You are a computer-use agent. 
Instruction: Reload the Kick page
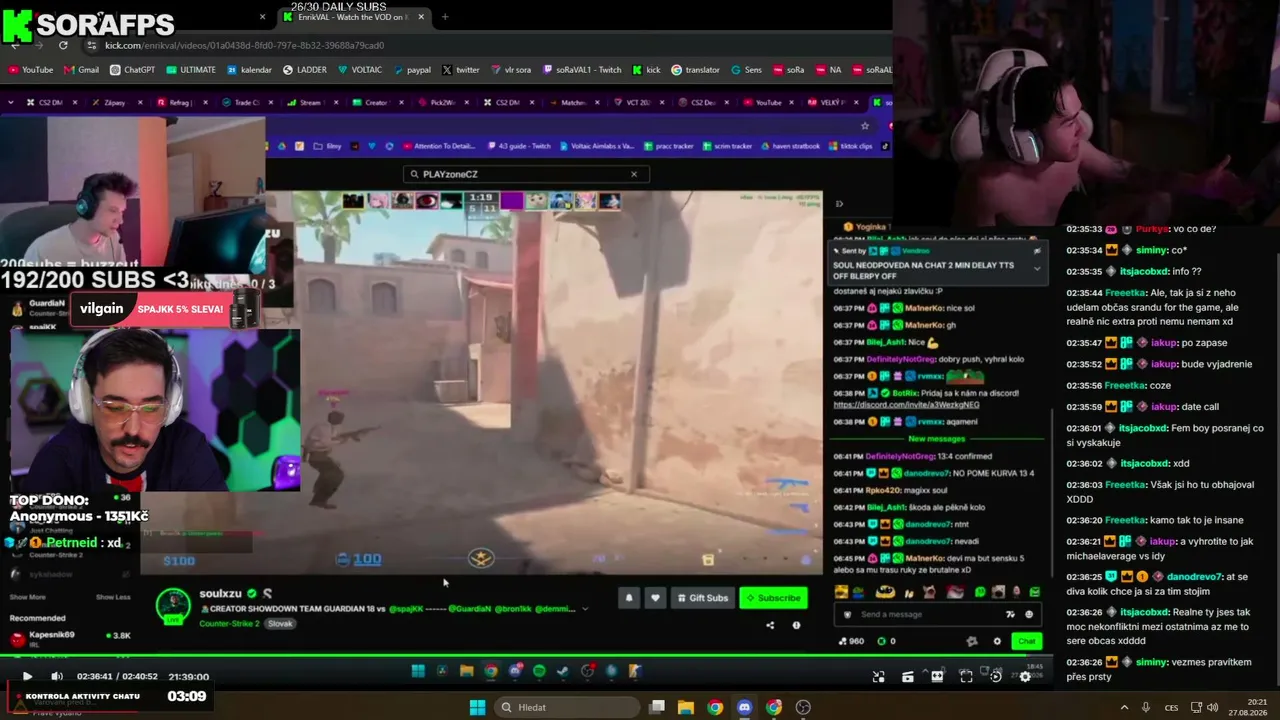[63, 45]
